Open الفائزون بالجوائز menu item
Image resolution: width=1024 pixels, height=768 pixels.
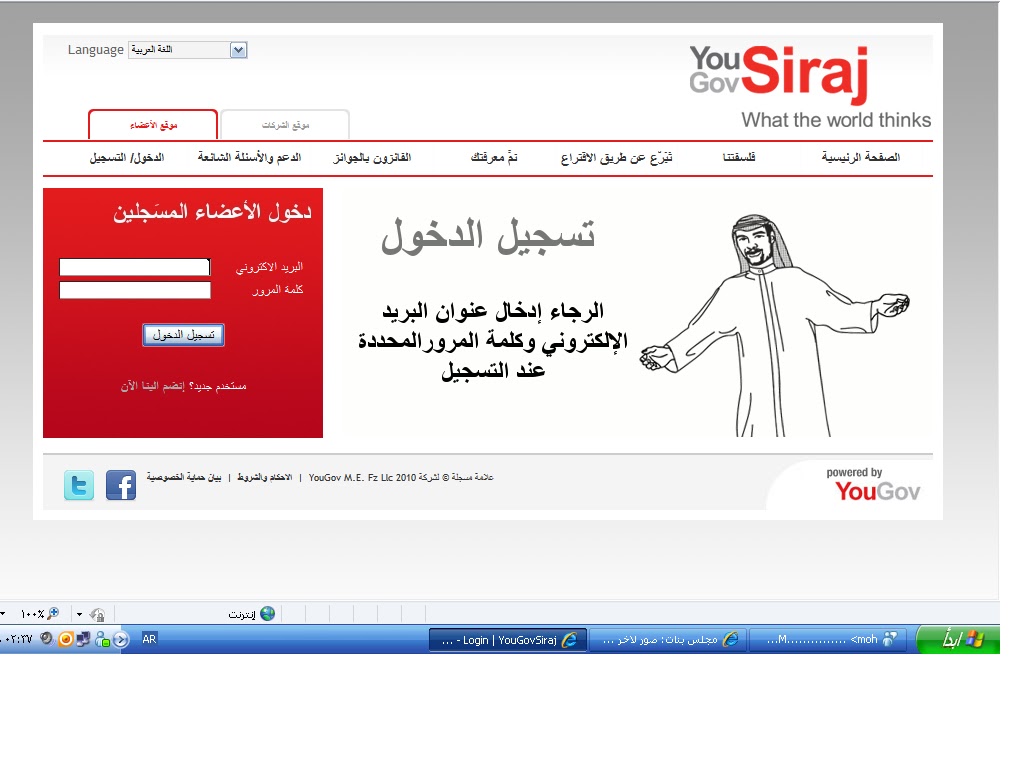(372, 157)
